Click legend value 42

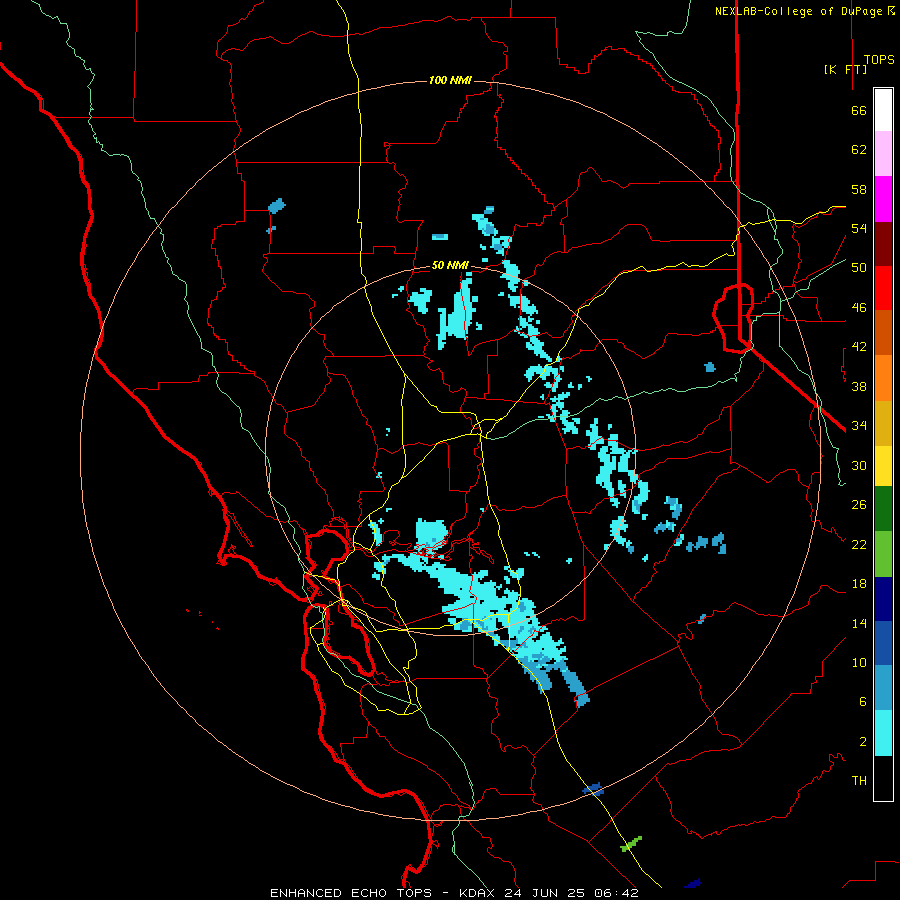coord(859,347)
